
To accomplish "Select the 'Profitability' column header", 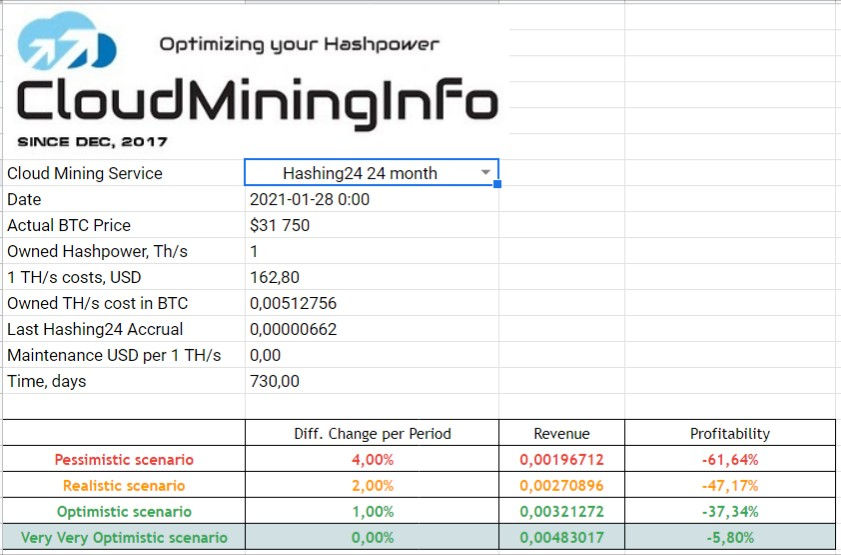I will (730, 433).
